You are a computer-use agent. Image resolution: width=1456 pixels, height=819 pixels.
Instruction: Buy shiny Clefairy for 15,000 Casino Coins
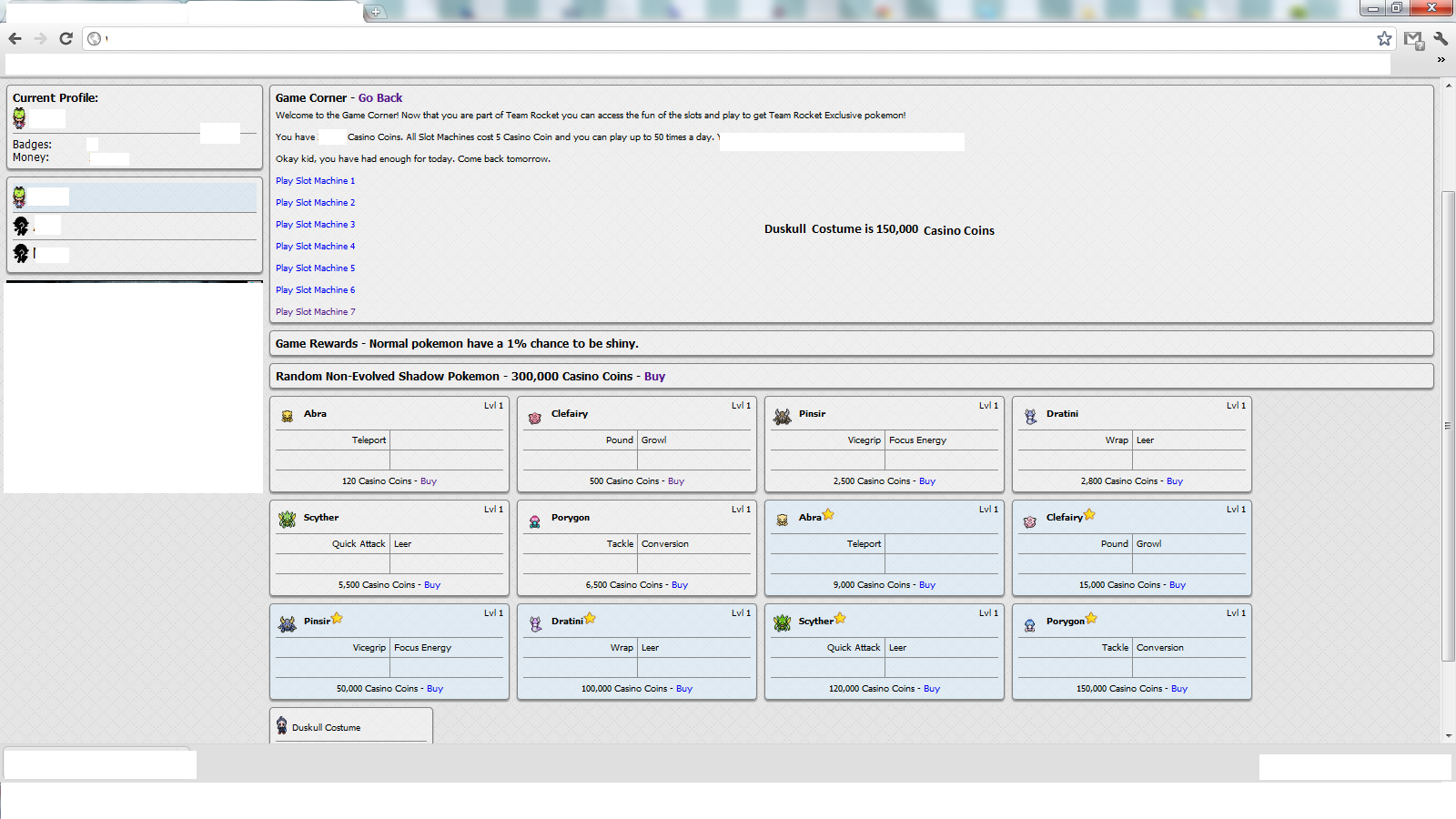(1178, 585)
